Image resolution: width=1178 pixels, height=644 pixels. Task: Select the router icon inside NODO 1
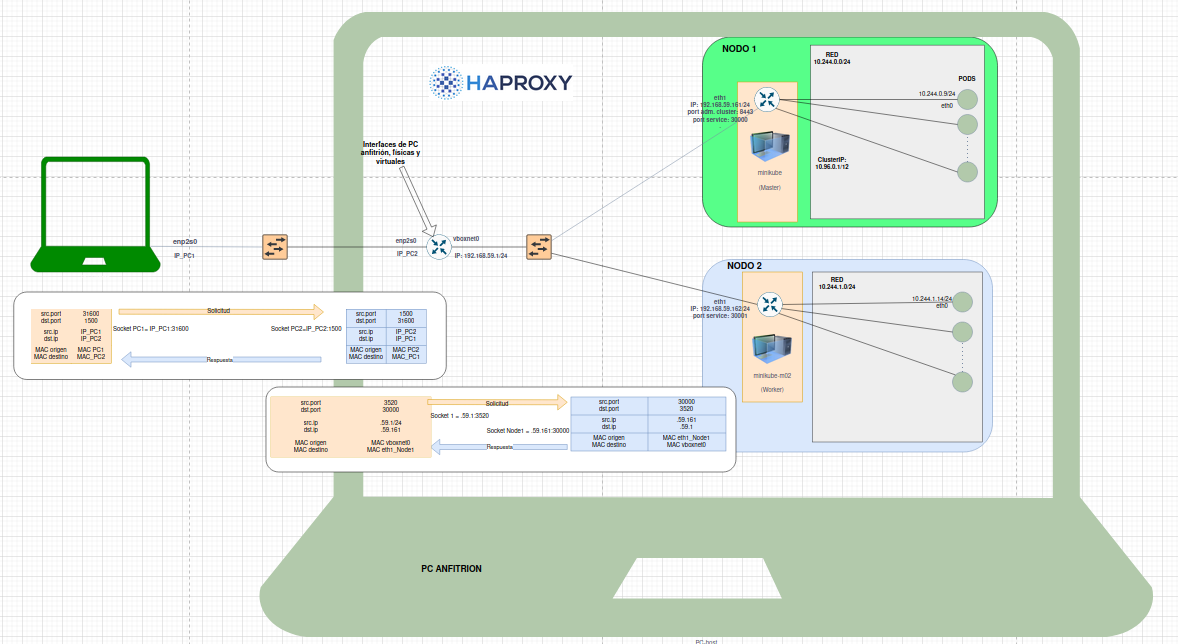tap(767, 100)
